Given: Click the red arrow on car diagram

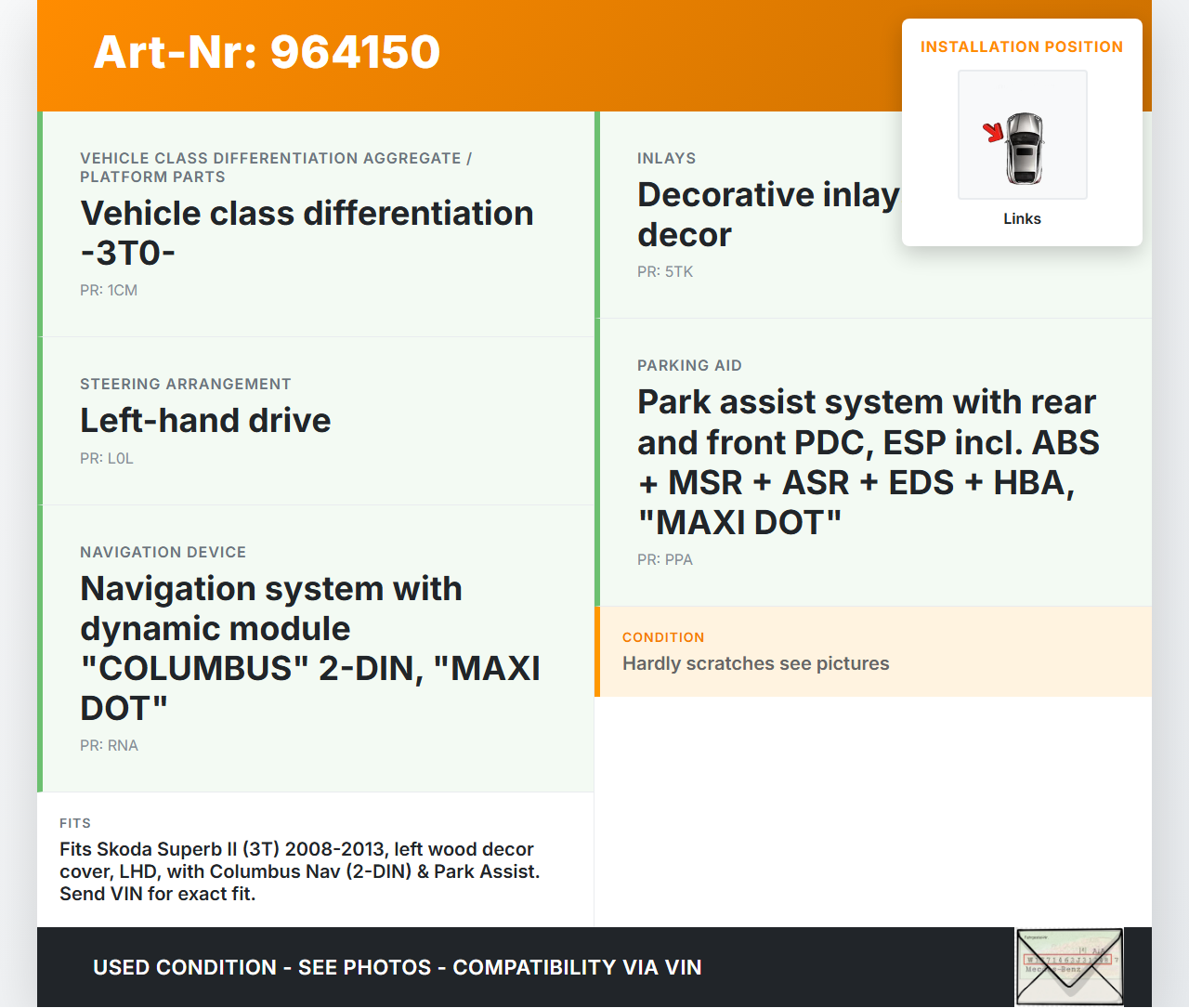Looking at the screenshot, I should (994, 132).
